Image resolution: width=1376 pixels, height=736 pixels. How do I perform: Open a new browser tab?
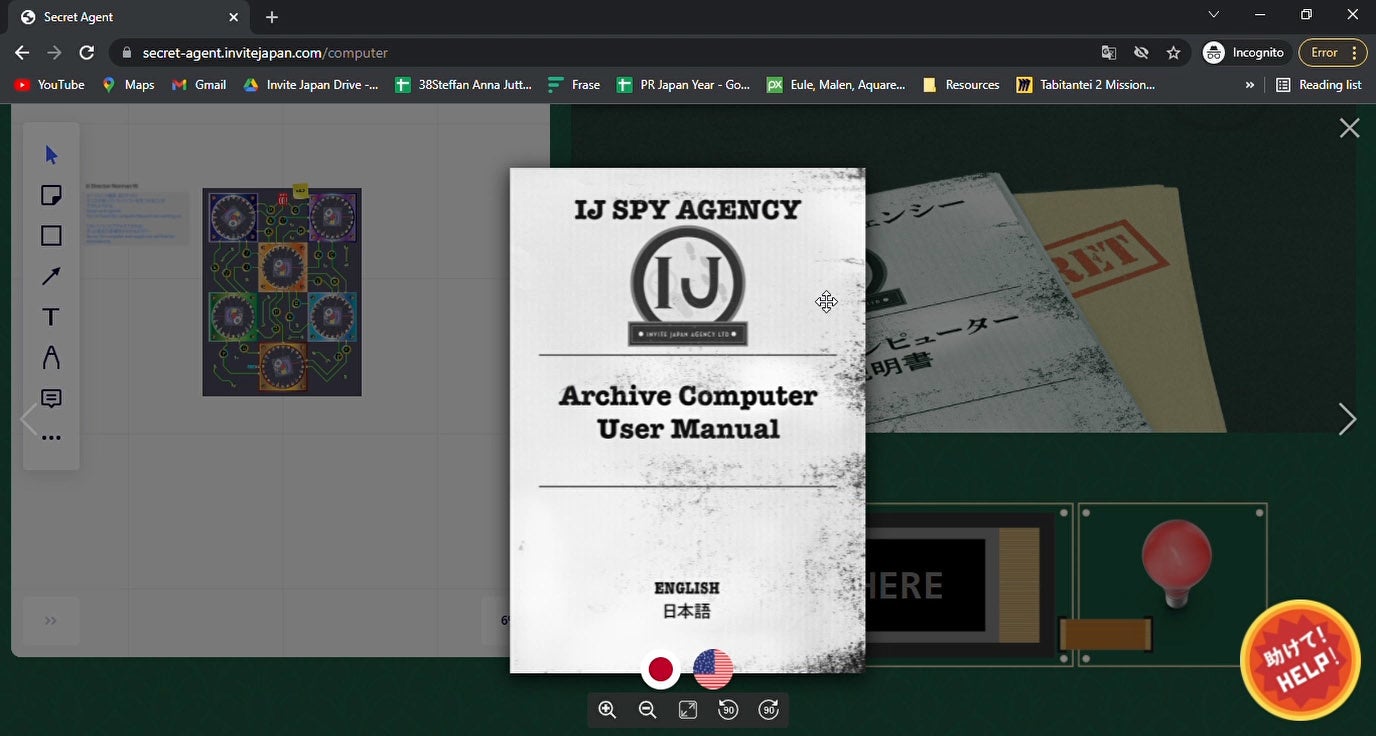[x=272, y=17]
